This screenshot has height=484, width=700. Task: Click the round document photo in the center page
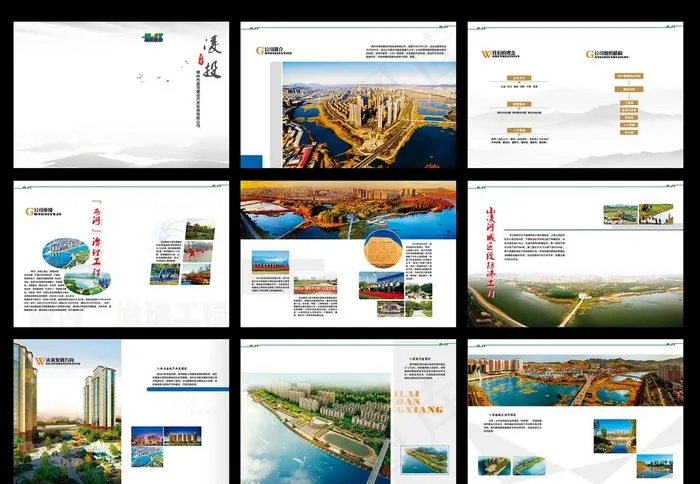(382, 249)
